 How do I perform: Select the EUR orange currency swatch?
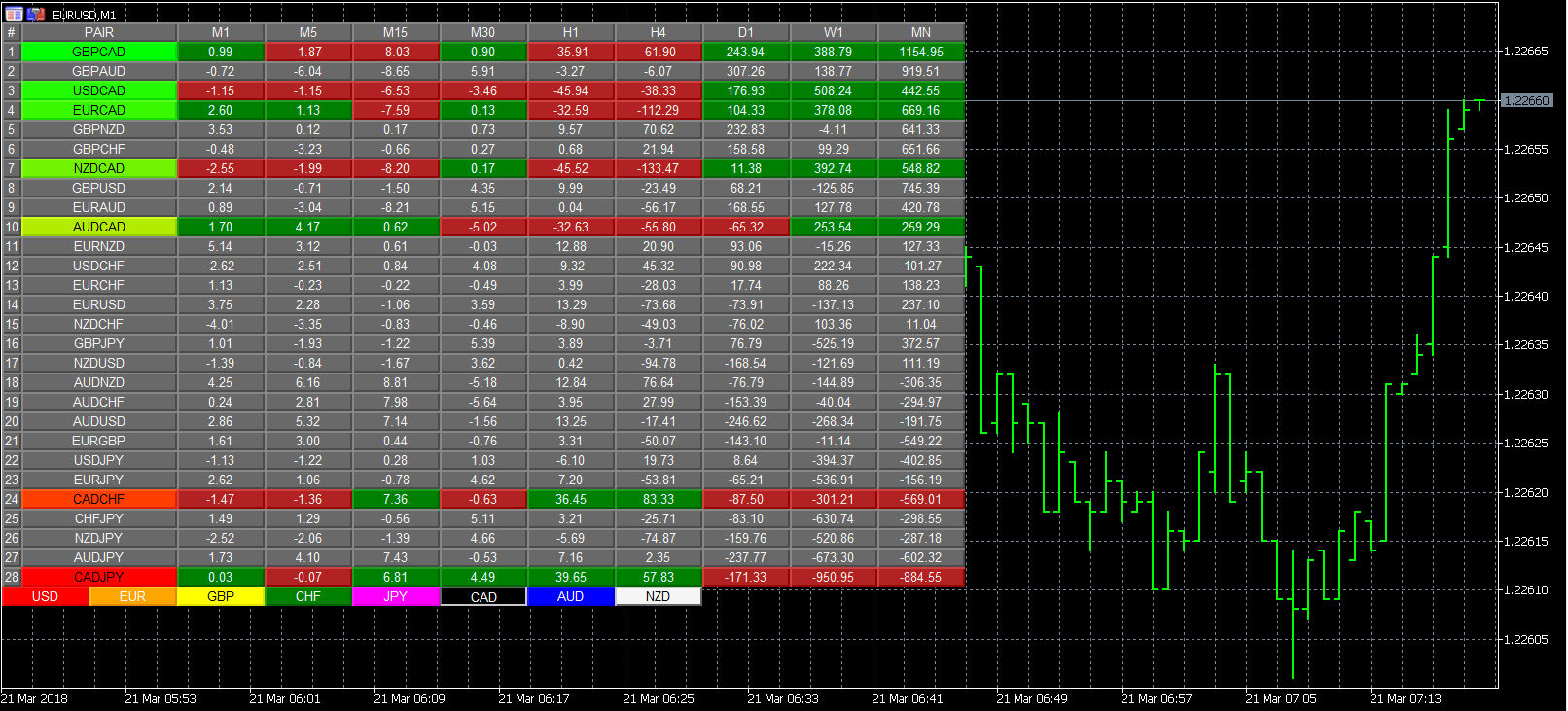[x=133, y=596]
